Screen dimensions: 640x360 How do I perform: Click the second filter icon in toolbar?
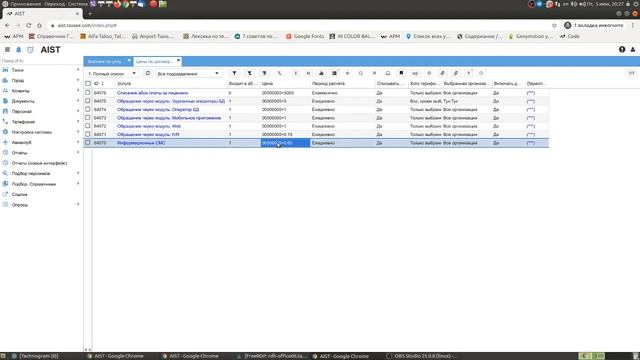point(249,73)
